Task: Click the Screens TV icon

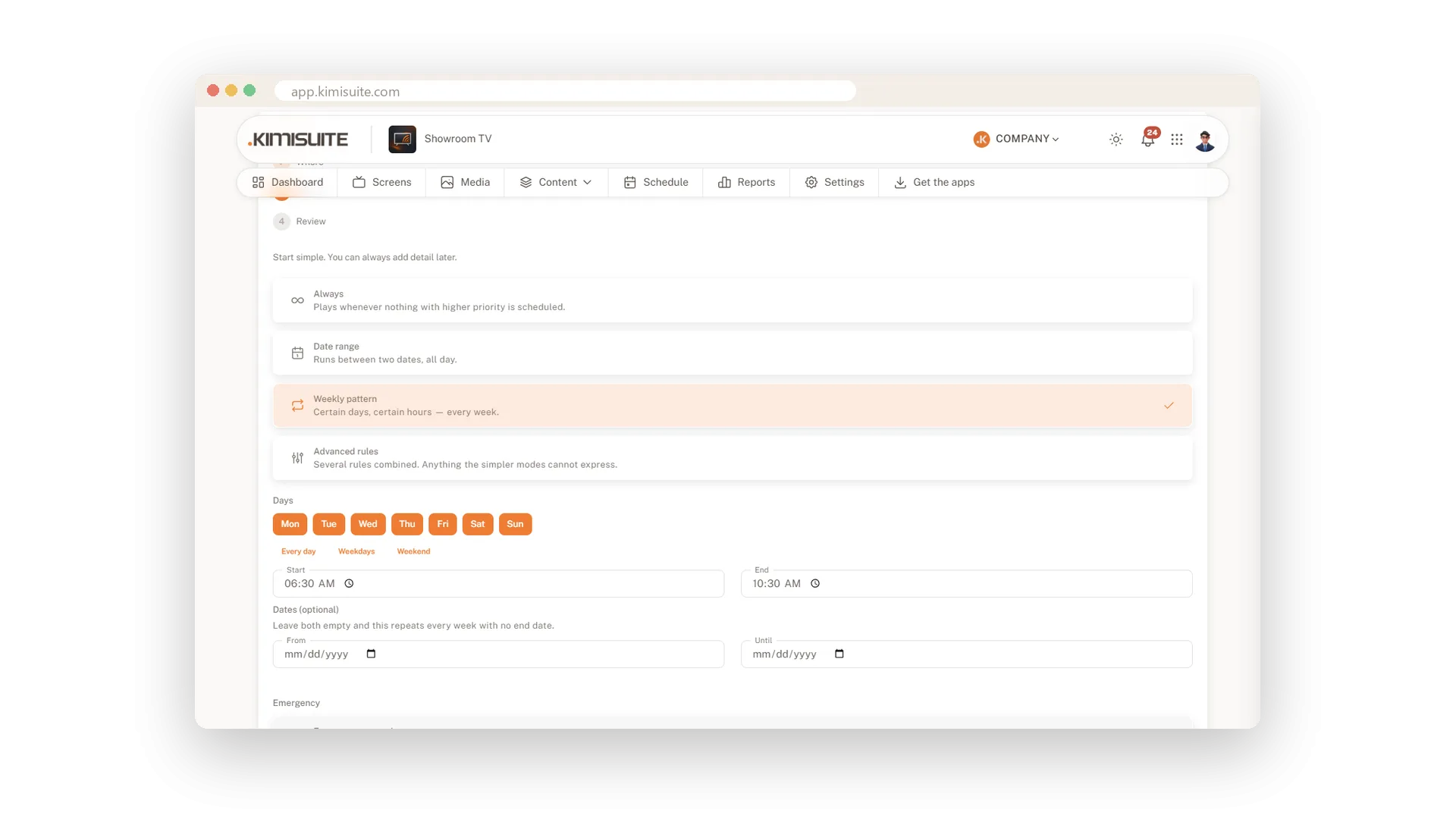Action: point(359,183)
